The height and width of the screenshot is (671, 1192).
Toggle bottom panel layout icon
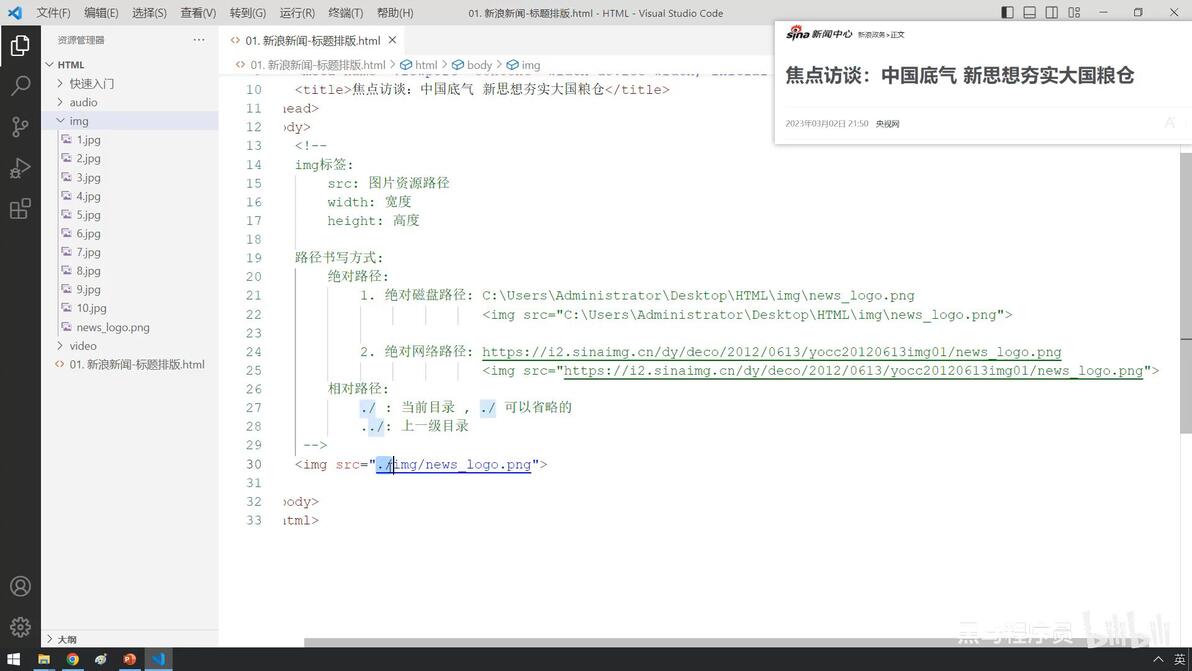click(x=1029, y=12)
